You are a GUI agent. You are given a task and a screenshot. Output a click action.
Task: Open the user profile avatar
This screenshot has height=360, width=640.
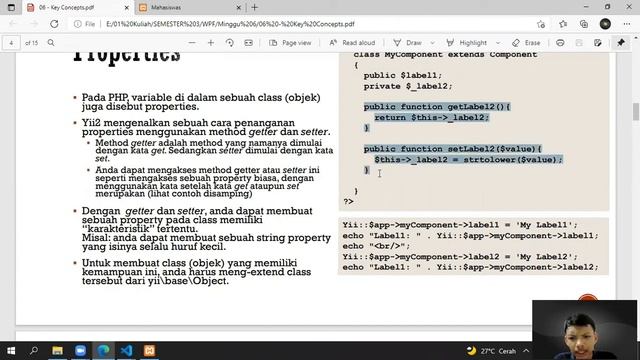[605, 24]
